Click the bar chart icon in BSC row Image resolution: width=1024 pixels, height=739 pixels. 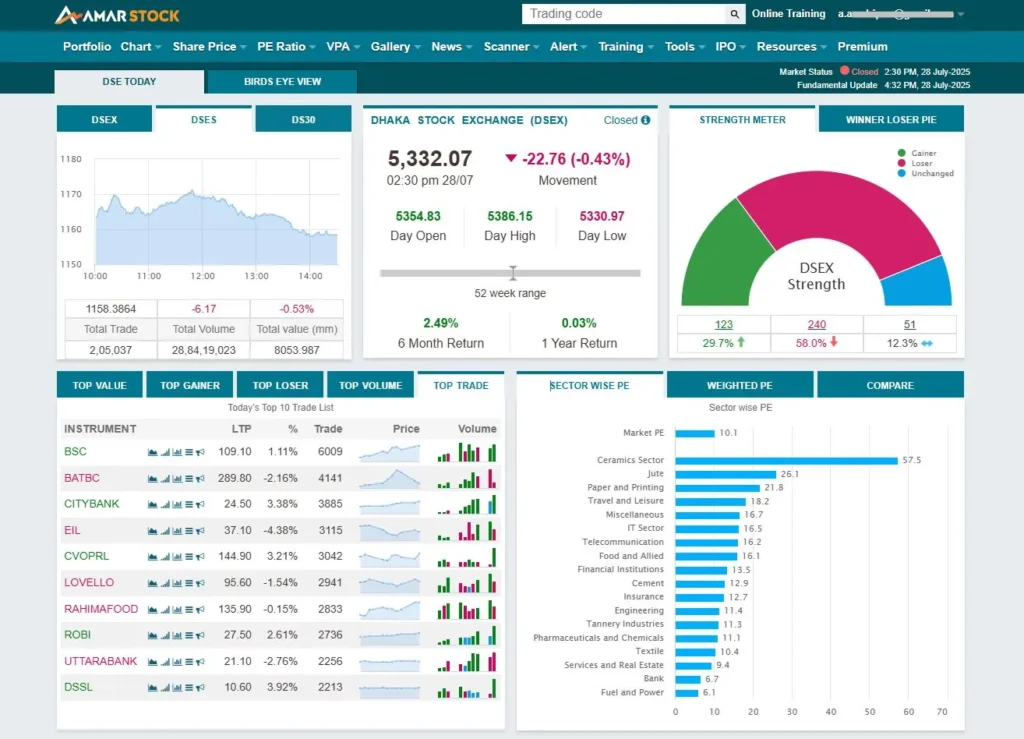(177, 452)
